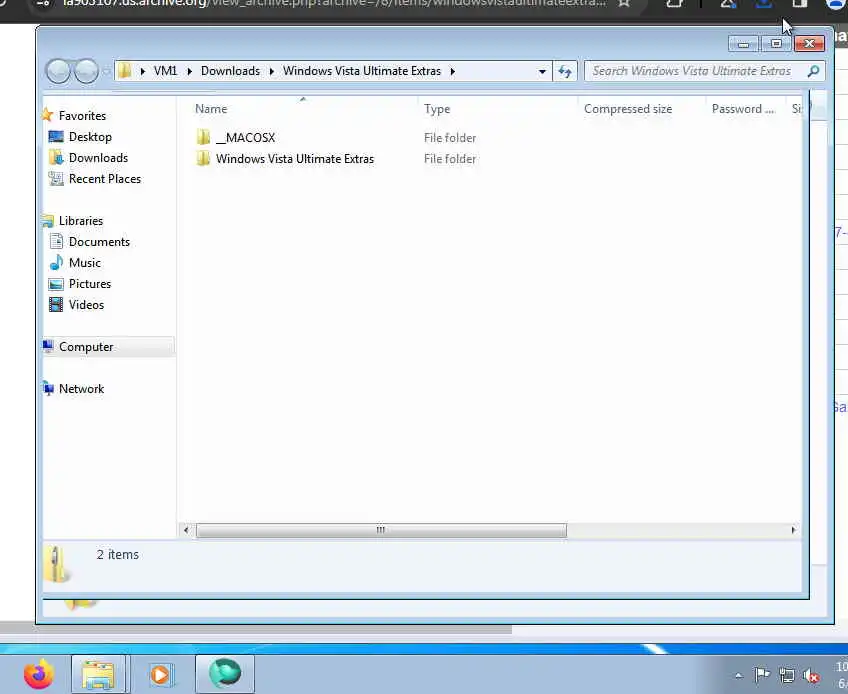Select Favorites in the navigation pane
This screenshot has height=694, width=848.
(x=82, y=116)
